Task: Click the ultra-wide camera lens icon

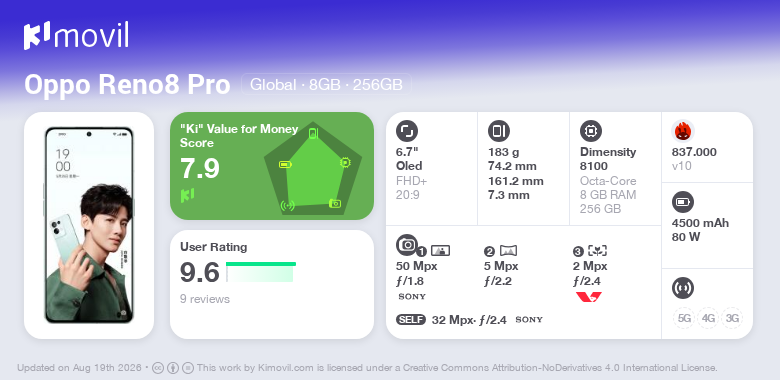Action: click(508, 251)
